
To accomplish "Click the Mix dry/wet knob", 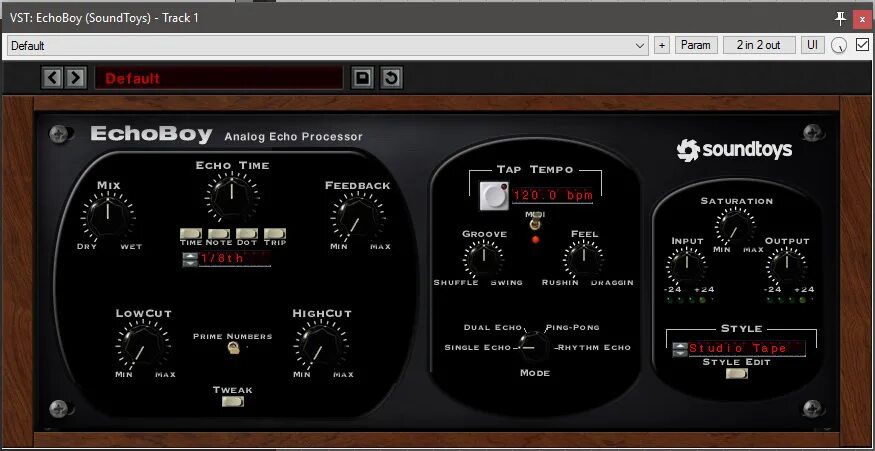I will 108,217.
